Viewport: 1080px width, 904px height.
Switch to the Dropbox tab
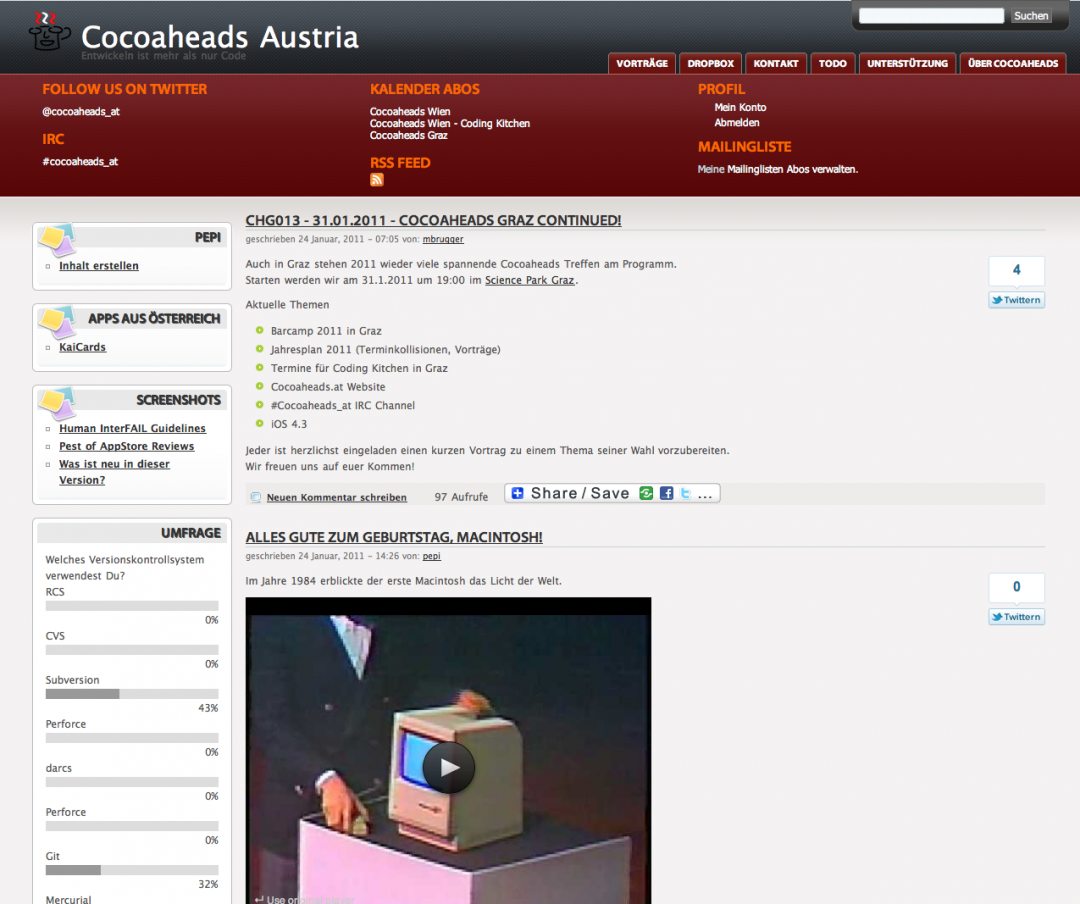pyautogui.click(x=710, y=63)
